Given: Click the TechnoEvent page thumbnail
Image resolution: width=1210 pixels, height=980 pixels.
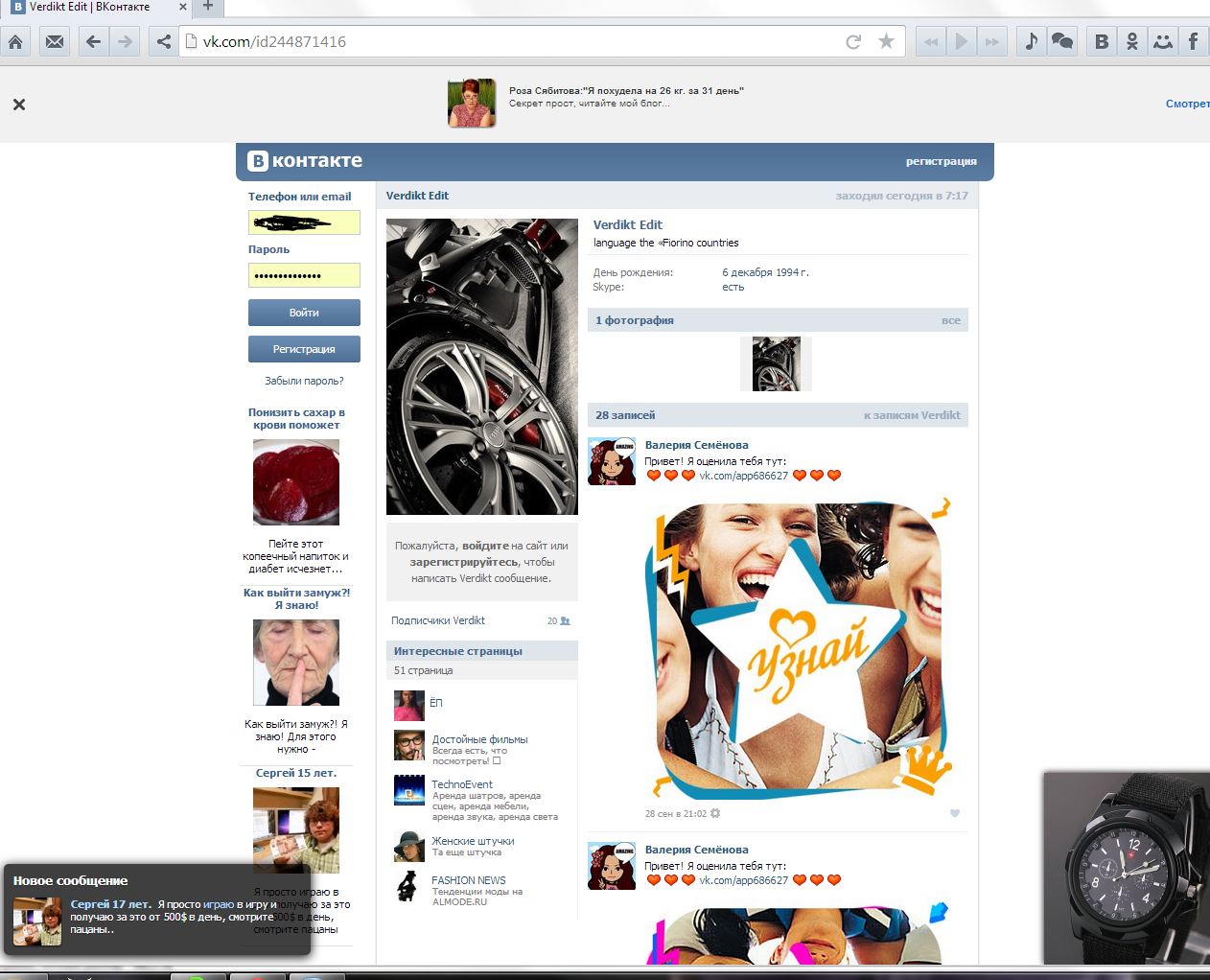Looking at the screenshot, I should 409,790.
